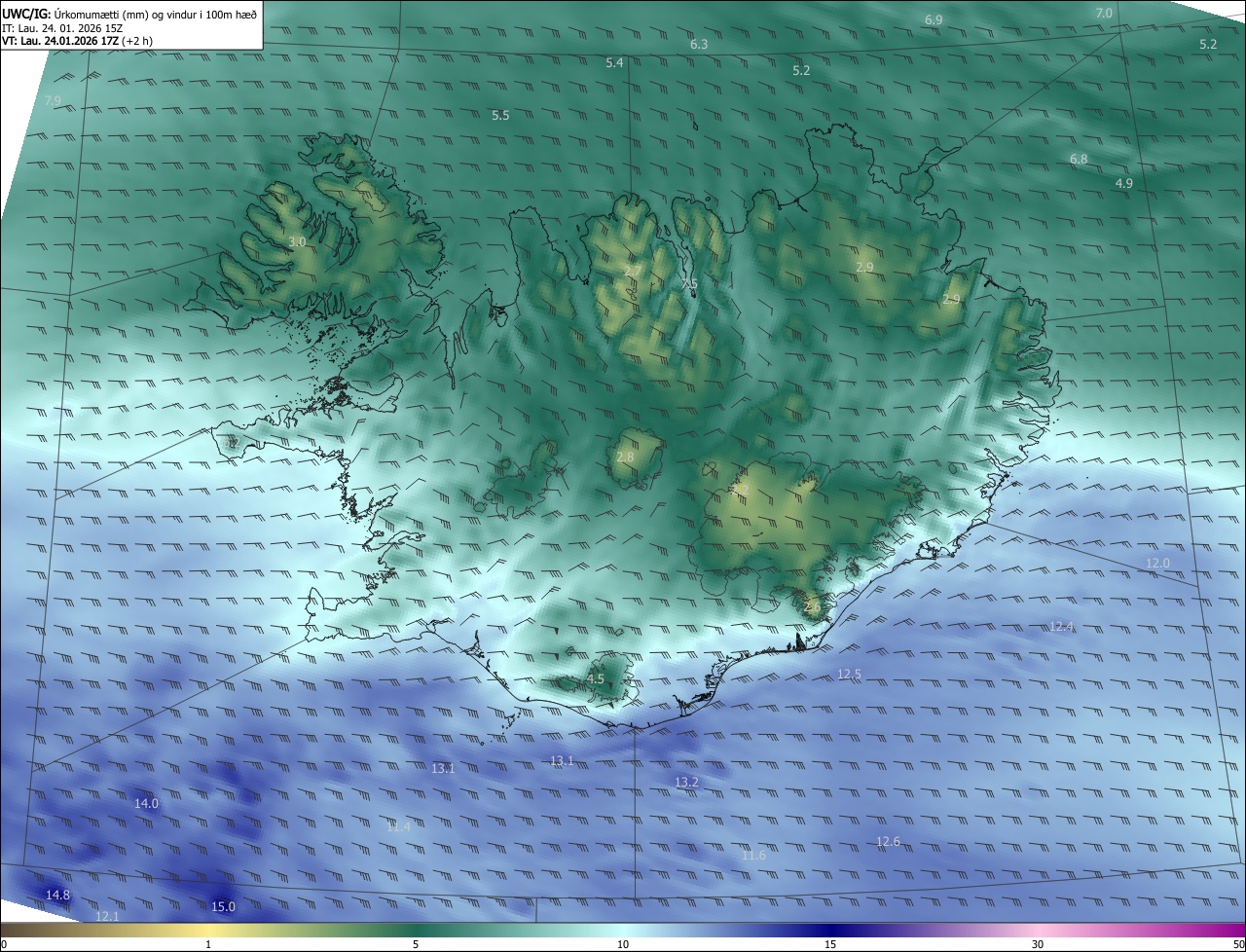The image size is (1246, 952).
Task: Pick the 6.3 map value
Action: tap(699, 44)
